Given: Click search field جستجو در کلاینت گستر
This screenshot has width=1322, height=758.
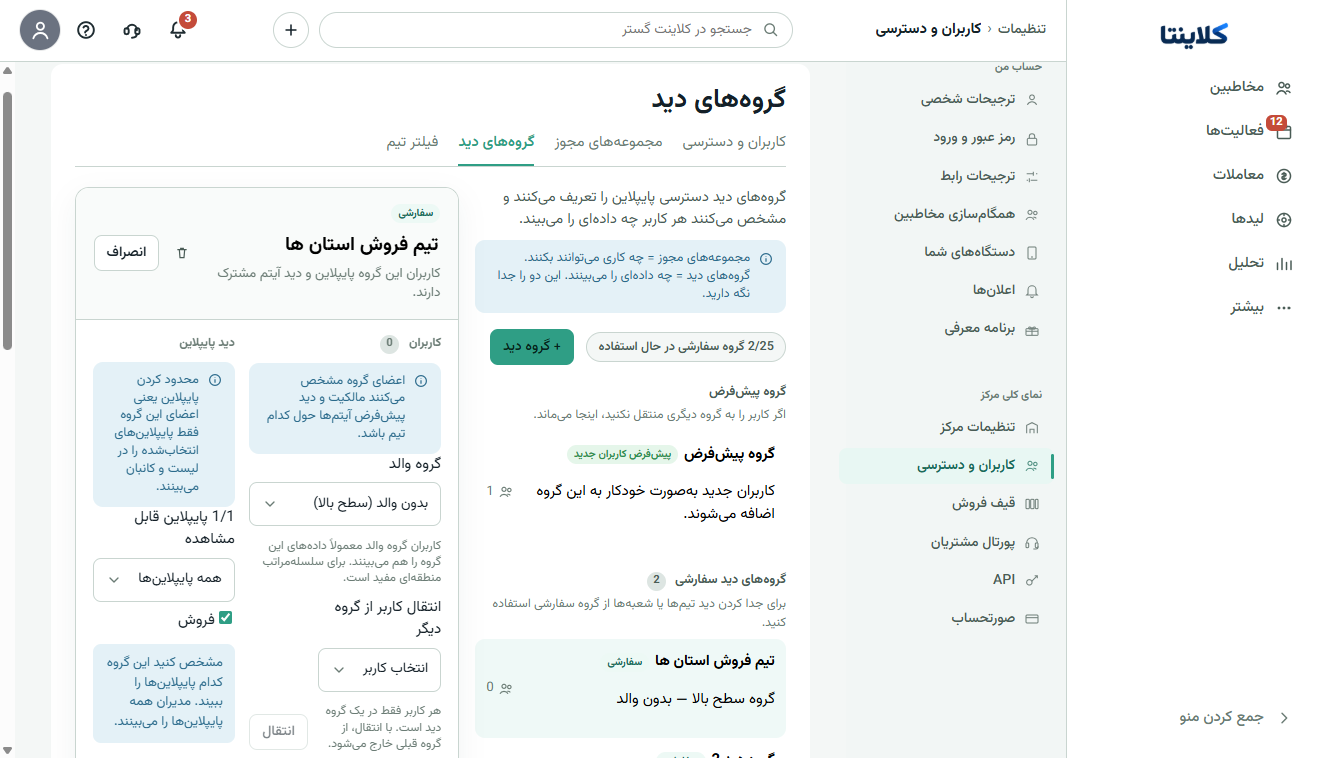Looking at the screenshot, I should [x=556, y=30].
